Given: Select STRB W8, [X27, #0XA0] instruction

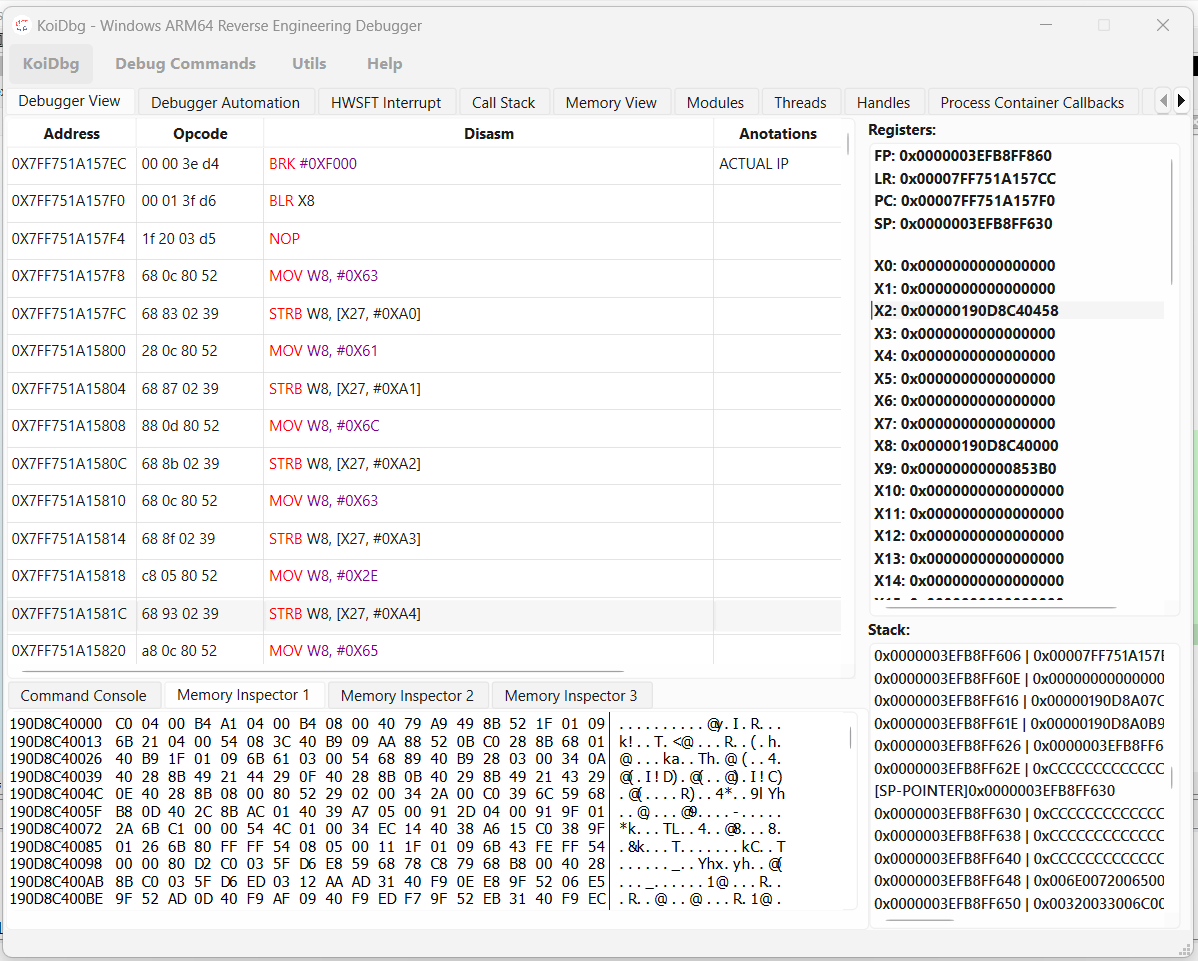Looking at the screenshot, I should pyautogui.click(x=425, y=313).
